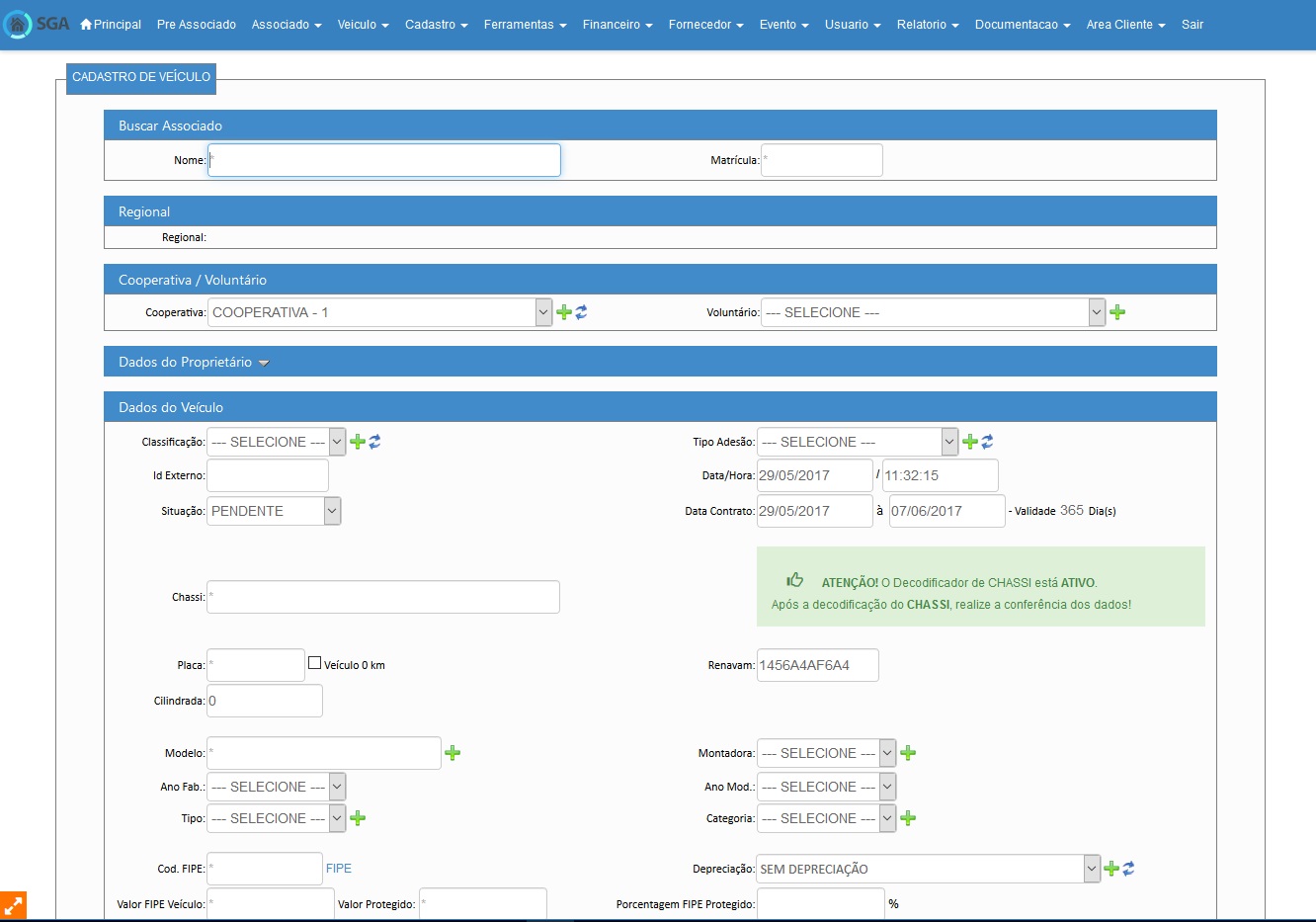1316x922 pixels.
Task: Click the FIPE link
Action: pyautogui.click(x=339, y=869)
